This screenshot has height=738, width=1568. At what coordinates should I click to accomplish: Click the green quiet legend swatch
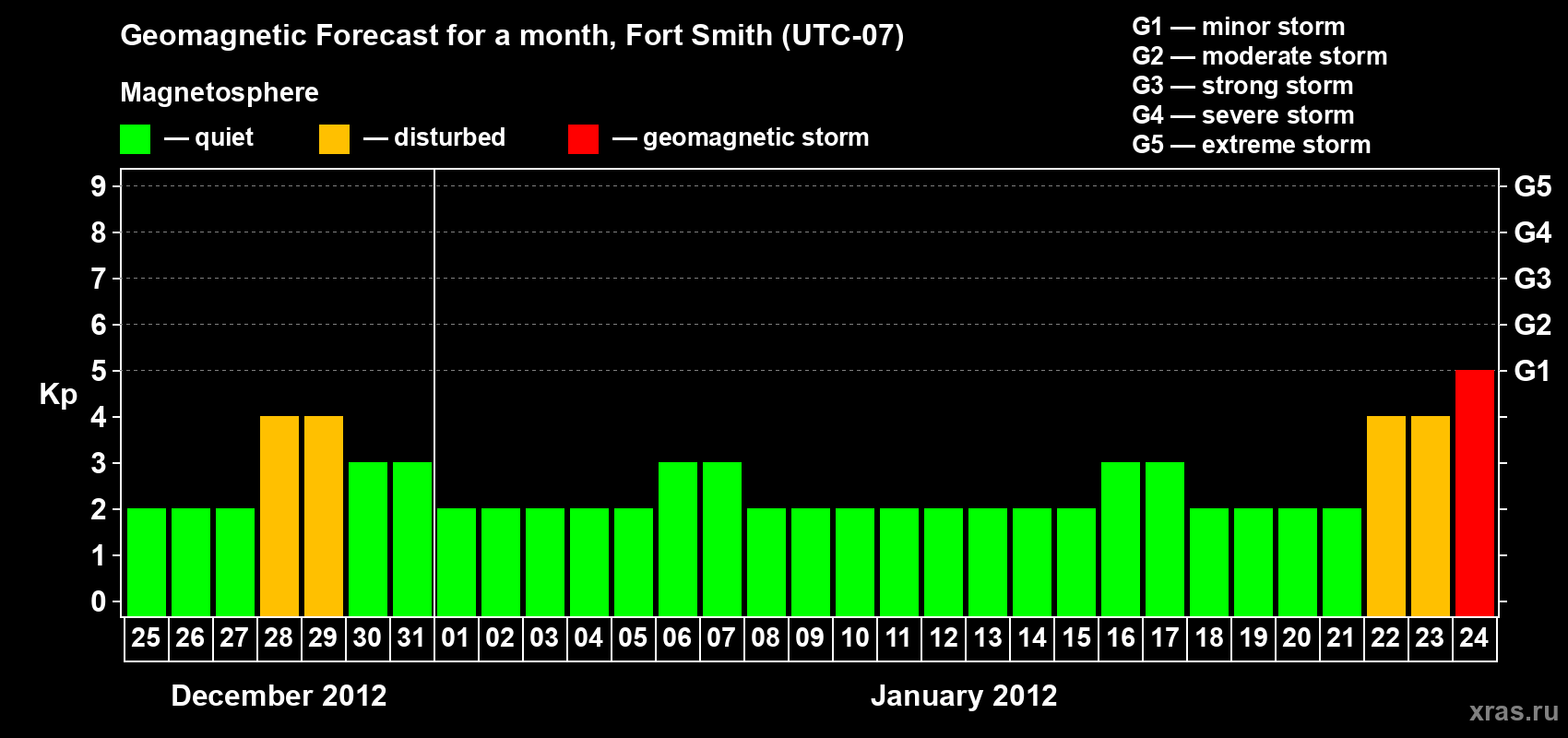pos(135,139)
